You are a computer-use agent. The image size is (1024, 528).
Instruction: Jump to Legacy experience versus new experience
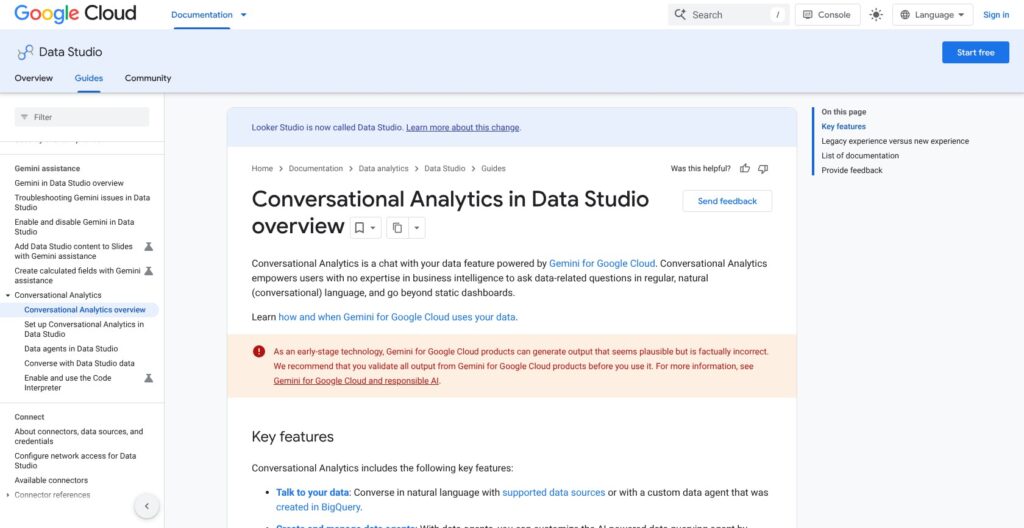(895, 141)
